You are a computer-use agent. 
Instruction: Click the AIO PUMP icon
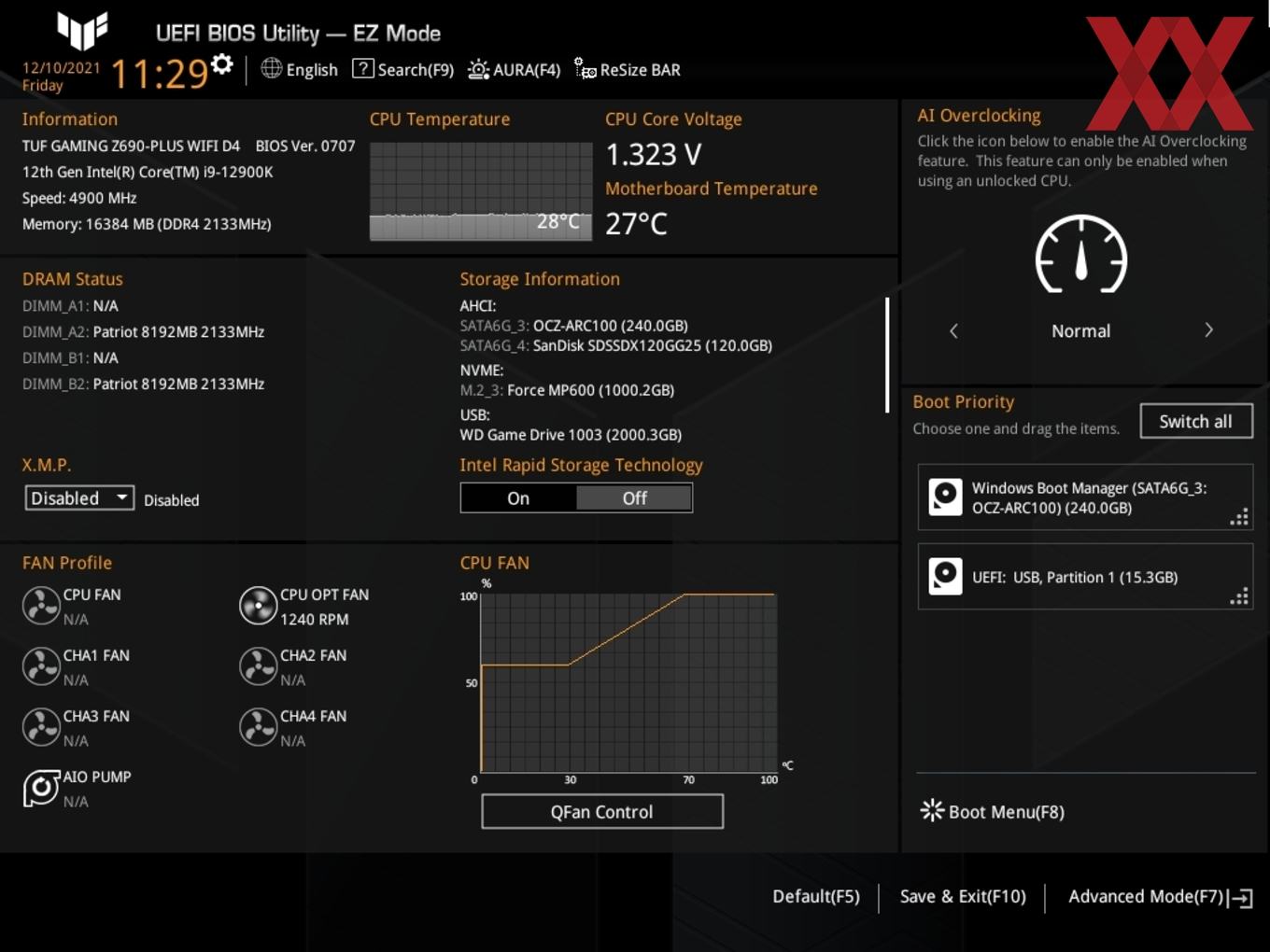41,789
